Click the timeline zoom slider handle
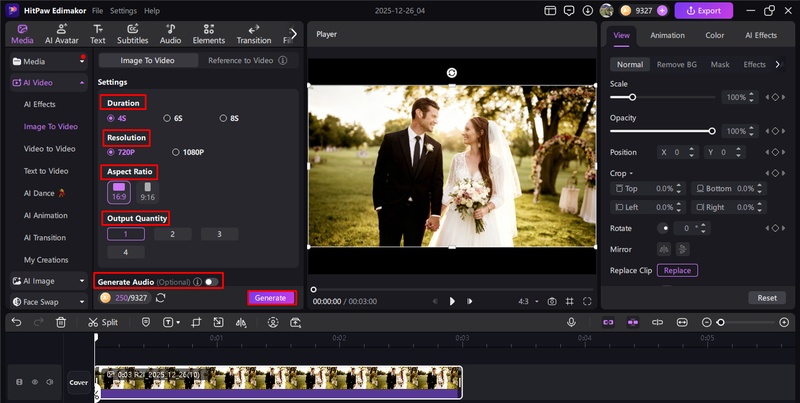 pyautogui.click(x=720, y=322)
